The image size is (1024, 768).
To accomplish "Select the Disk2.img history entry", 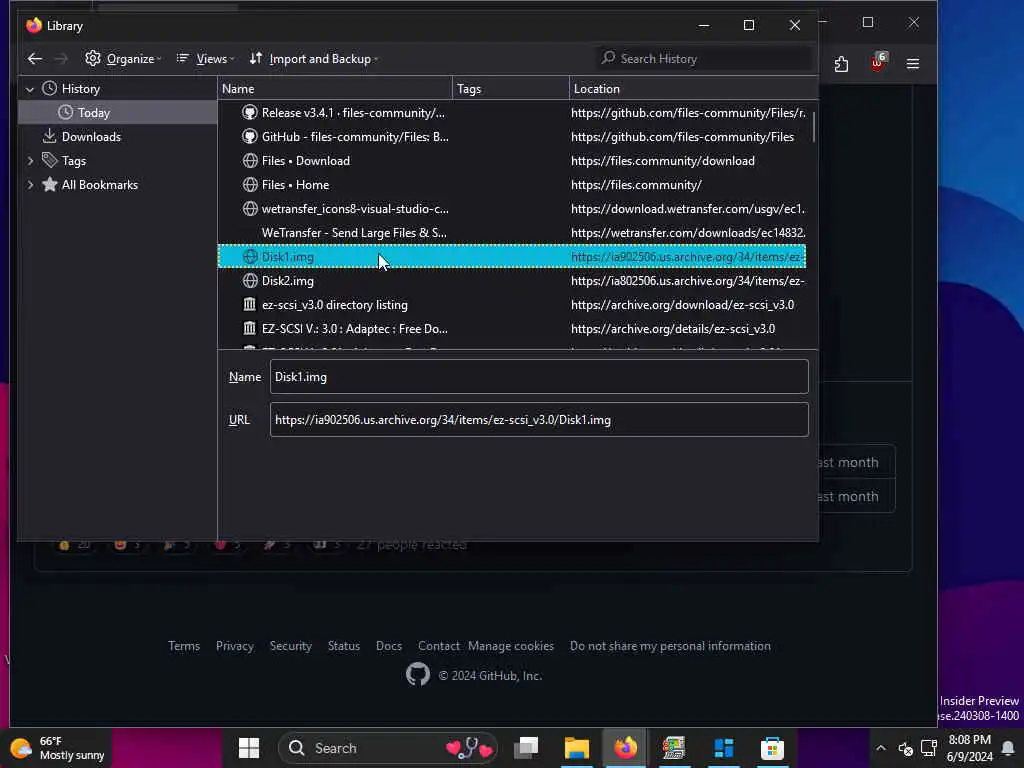I will (511, 281).
